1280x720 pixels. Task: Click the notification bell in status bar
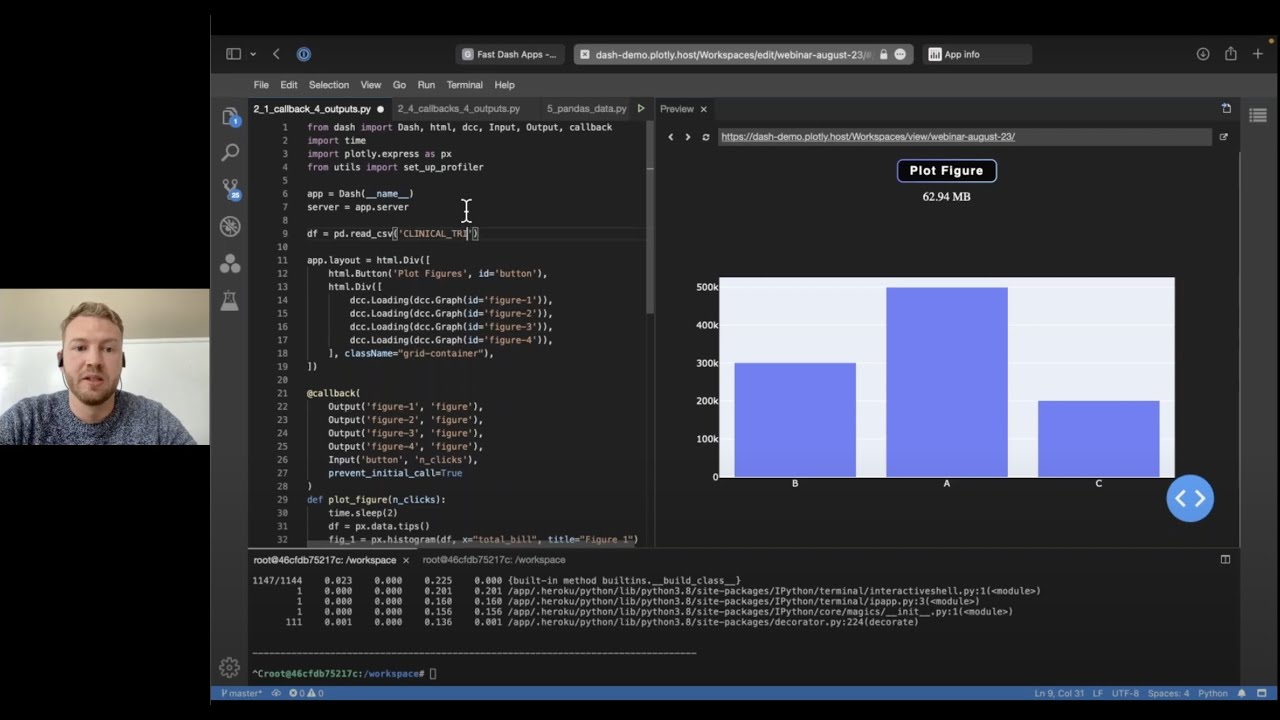click(1242, 693)
